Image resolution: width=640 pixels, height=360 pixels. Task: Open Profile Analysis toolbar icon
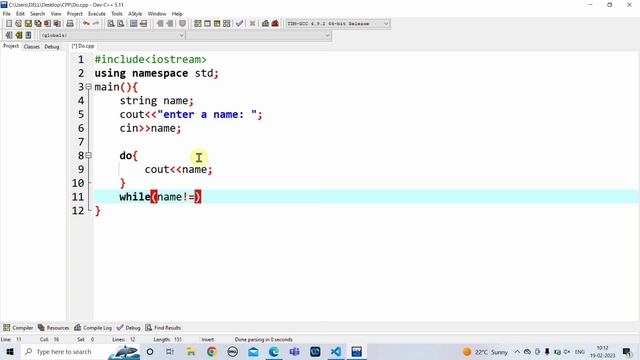265,24
